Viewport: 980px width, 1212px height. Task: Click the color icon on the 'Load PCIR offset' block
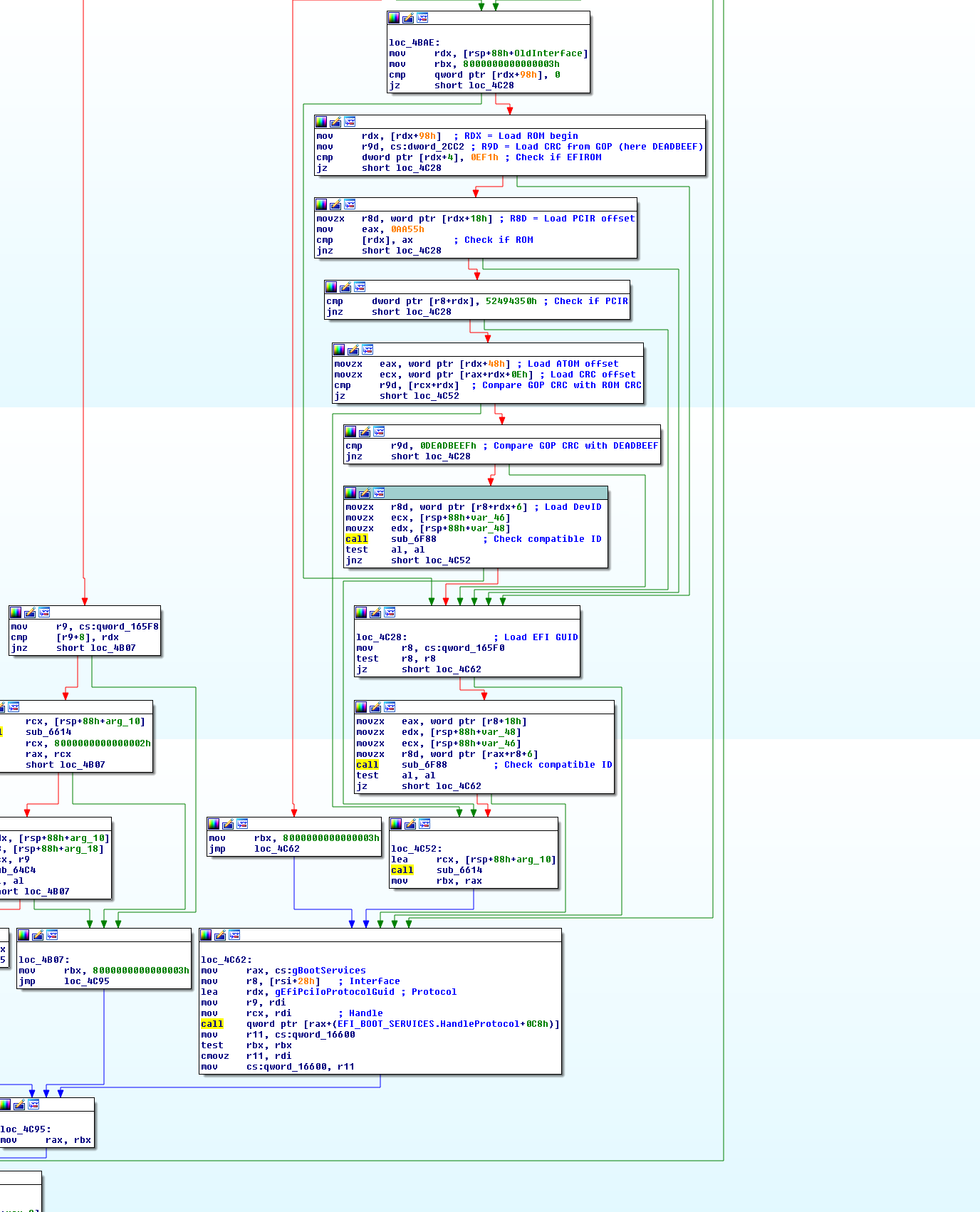(321, 204)
